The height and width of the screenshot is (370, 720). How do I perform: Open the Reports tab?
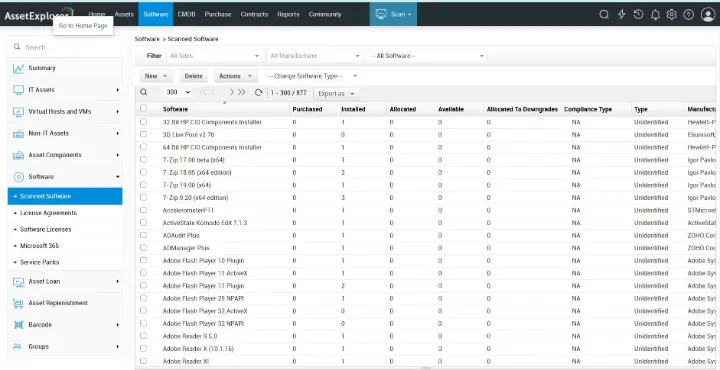click(288, 14)
